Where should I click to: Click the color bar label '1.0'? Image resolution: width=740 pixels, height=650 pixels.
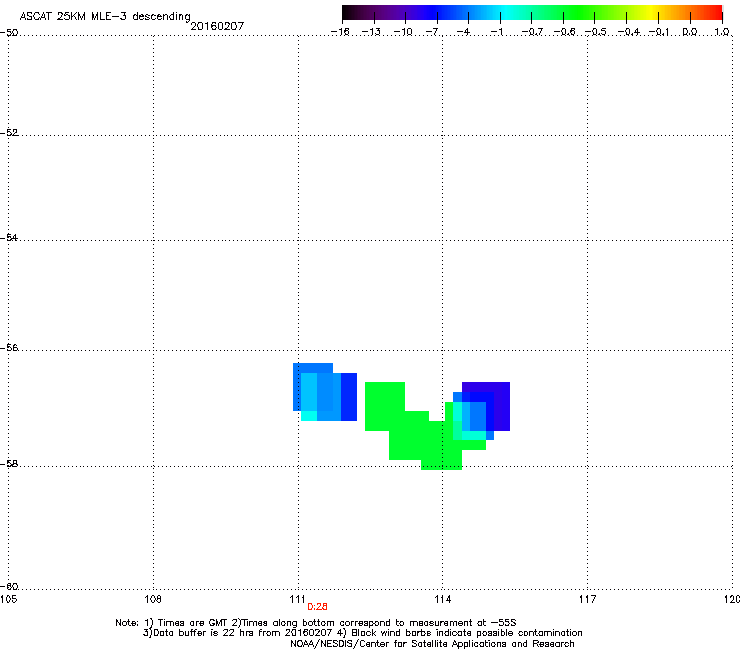722,32
